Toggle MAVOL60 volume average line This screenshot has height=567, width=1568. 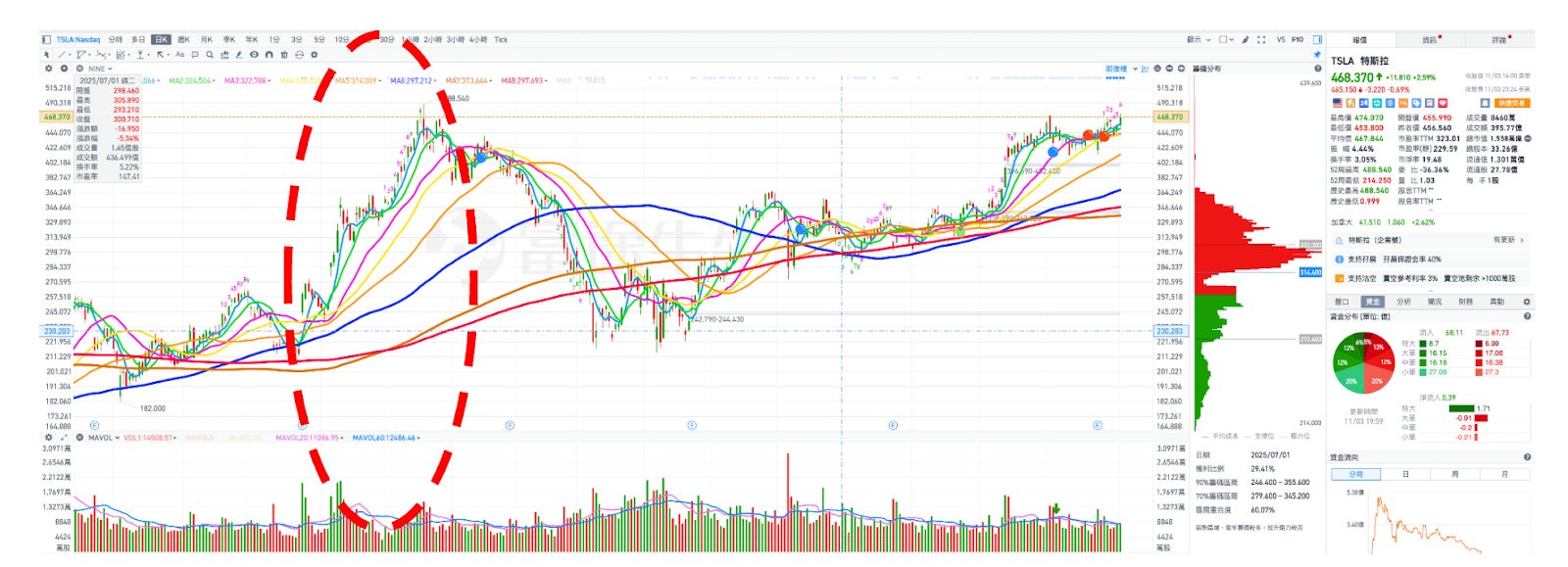386,438
